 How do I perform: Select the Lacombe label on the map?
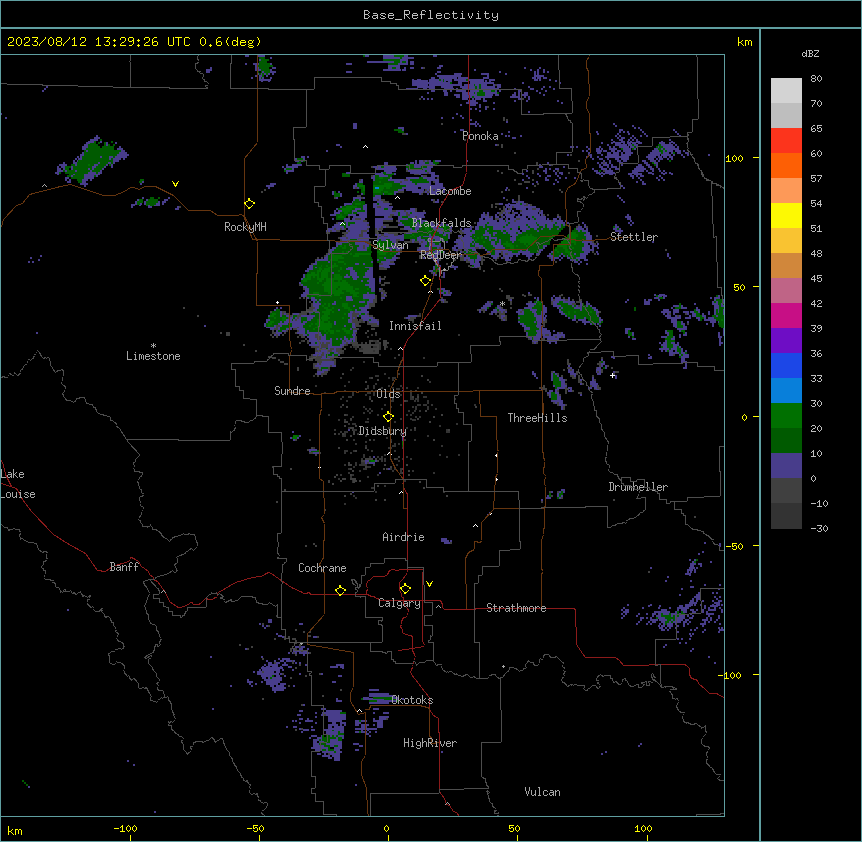point(450,191)
